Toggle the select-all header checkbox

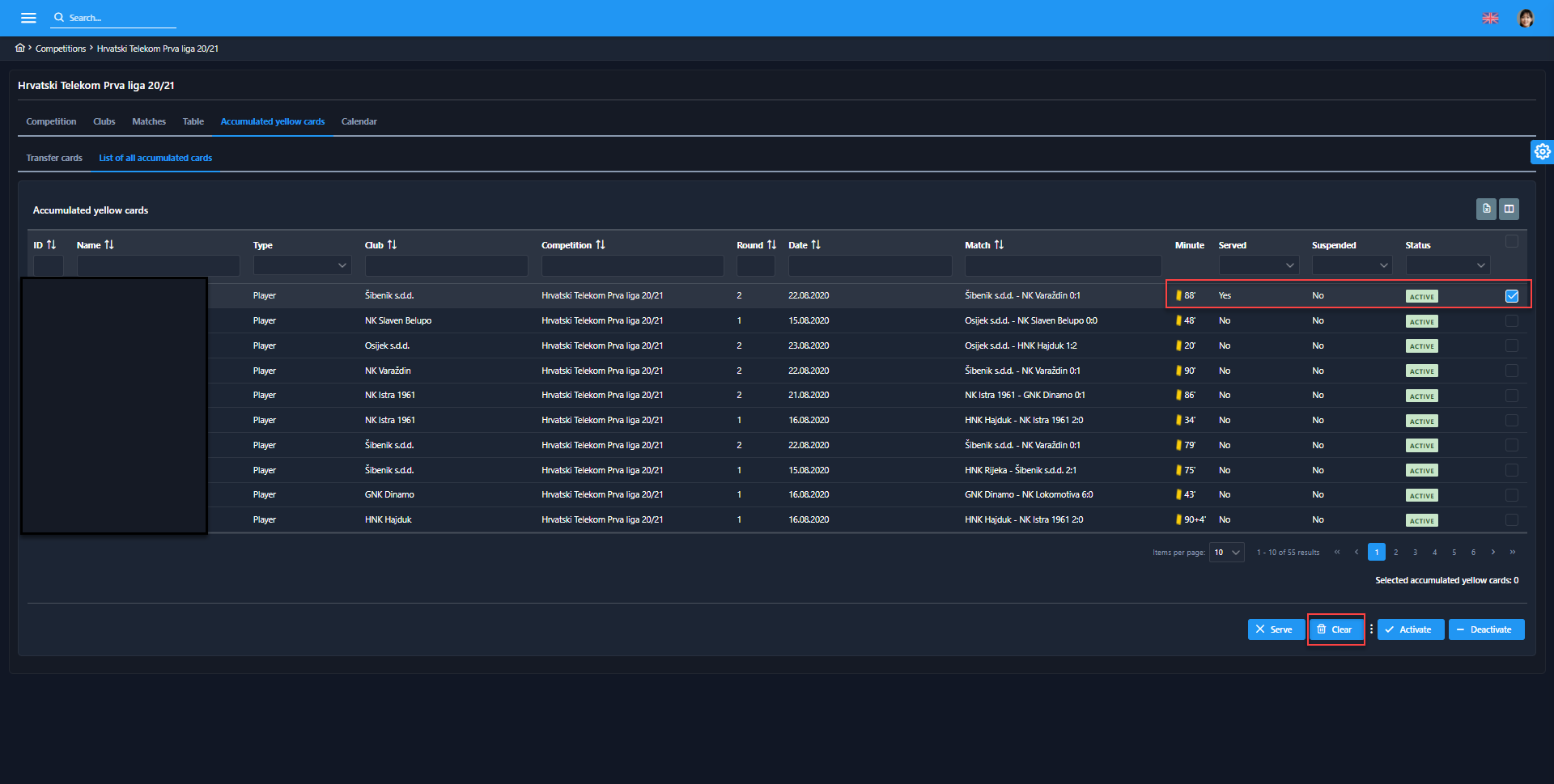click(1511, 241)
